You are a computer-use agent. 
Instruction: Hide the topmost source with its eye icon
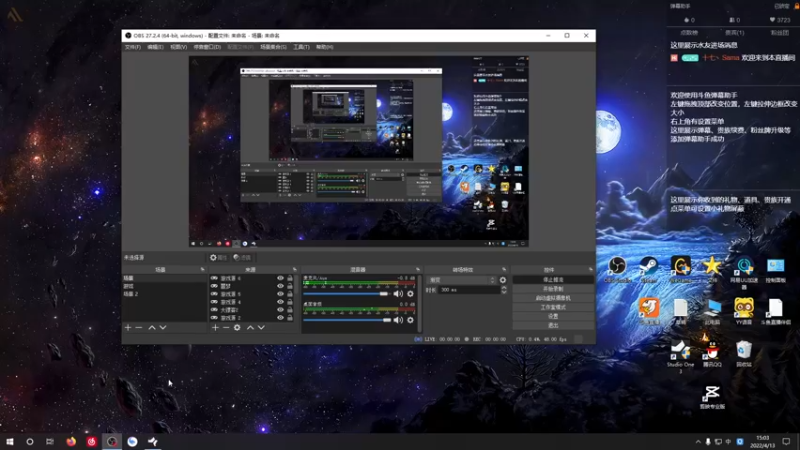(280, 278)
